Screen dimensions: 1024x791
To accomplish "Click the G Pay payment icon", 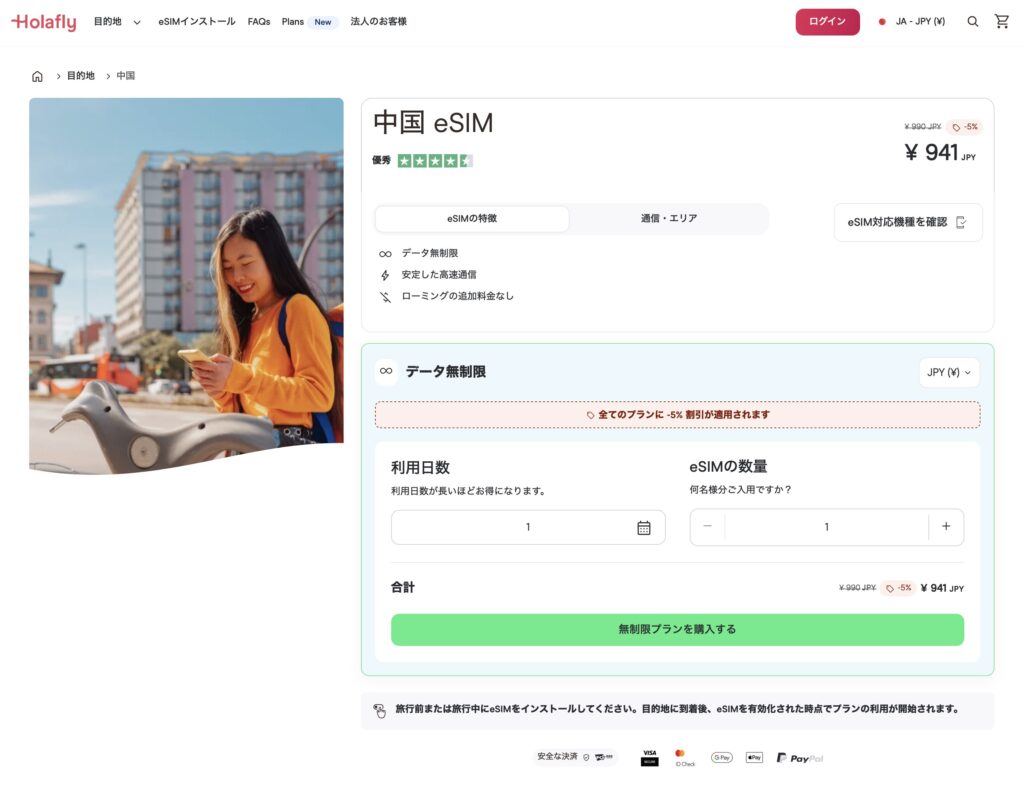I will coord(721,757).
